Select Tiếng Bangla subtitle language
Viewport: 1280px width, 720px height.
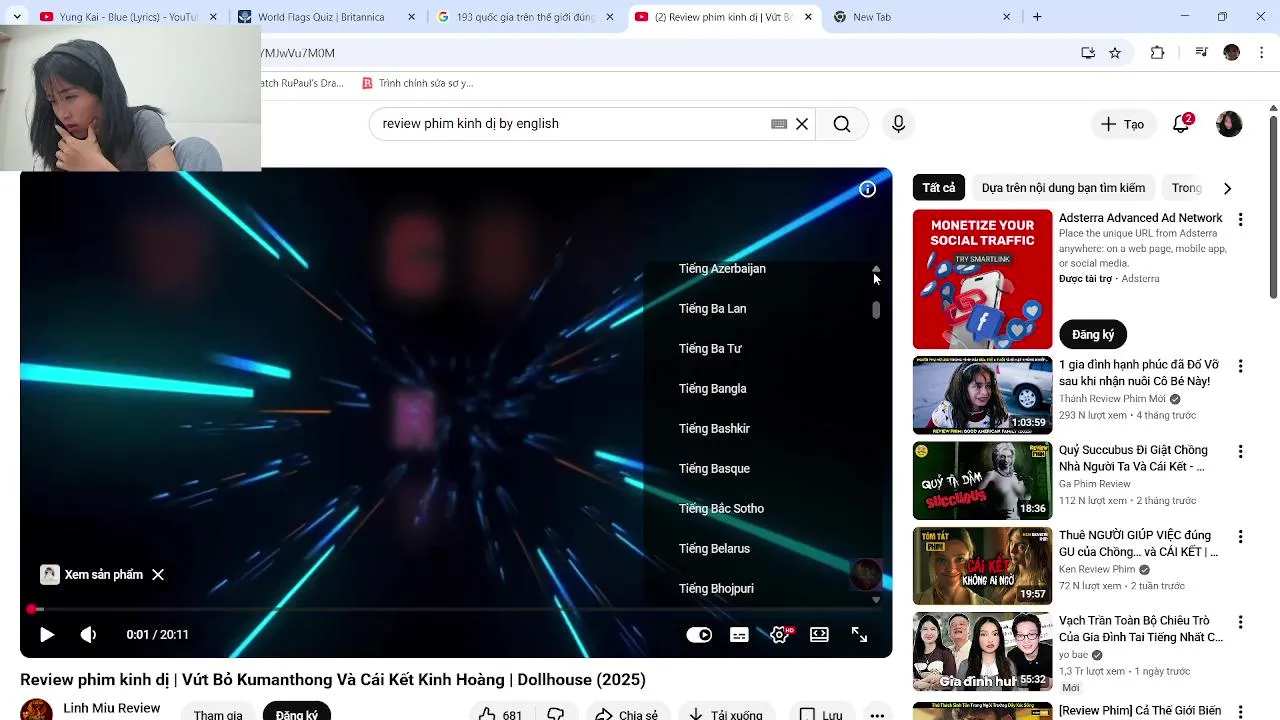click(x=712, y=389)
